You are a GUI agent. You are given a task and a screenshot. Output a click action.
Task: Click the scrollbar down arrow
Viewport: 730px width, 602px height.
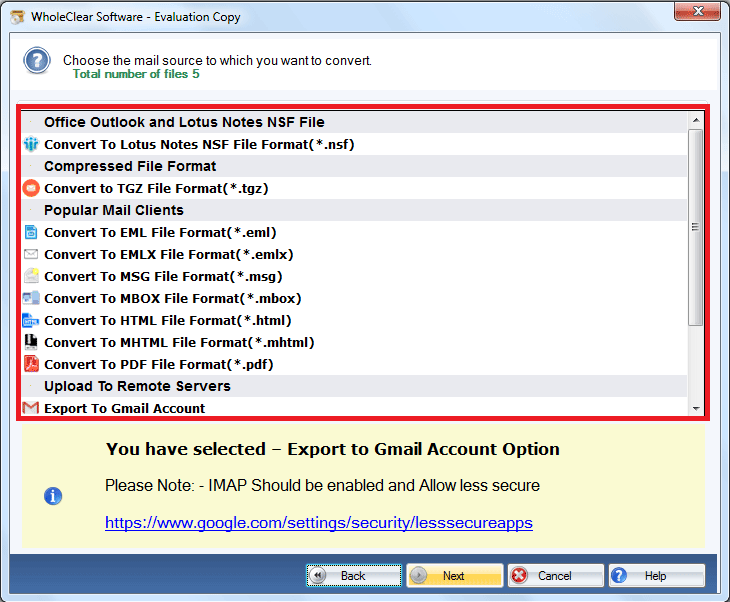point(696,408)
